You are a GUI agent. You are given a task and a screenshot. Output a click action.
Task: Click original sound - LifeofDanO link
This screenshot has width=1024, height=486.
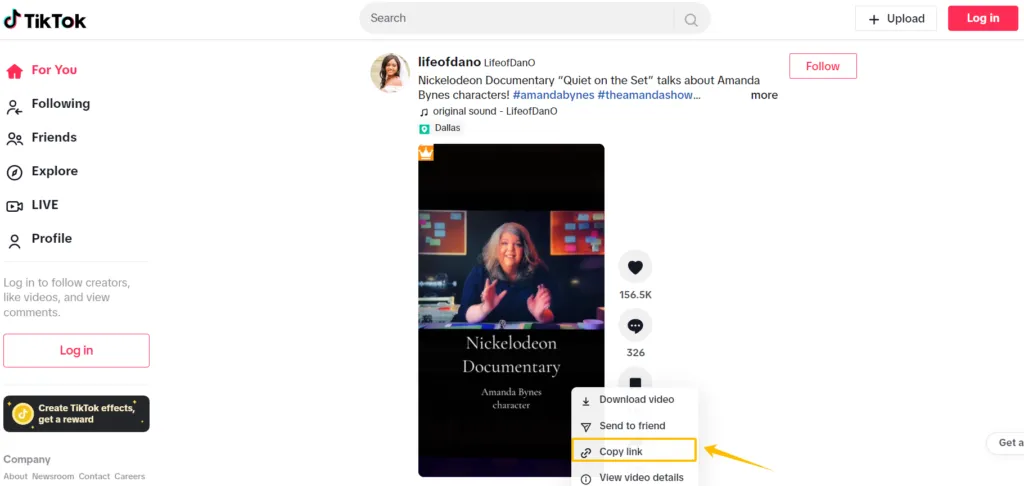pyautogui.click(x=495, y=112)
